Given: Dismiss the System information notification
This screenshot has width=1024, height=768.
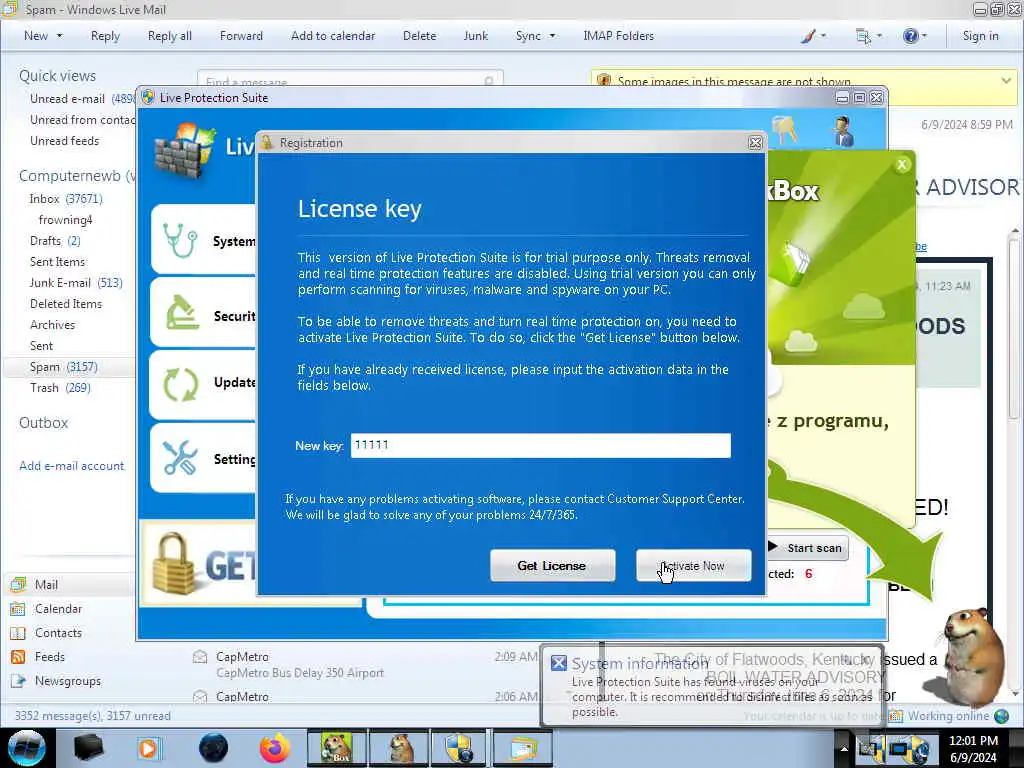Looking at the screenshot, I should click(558, 663).
